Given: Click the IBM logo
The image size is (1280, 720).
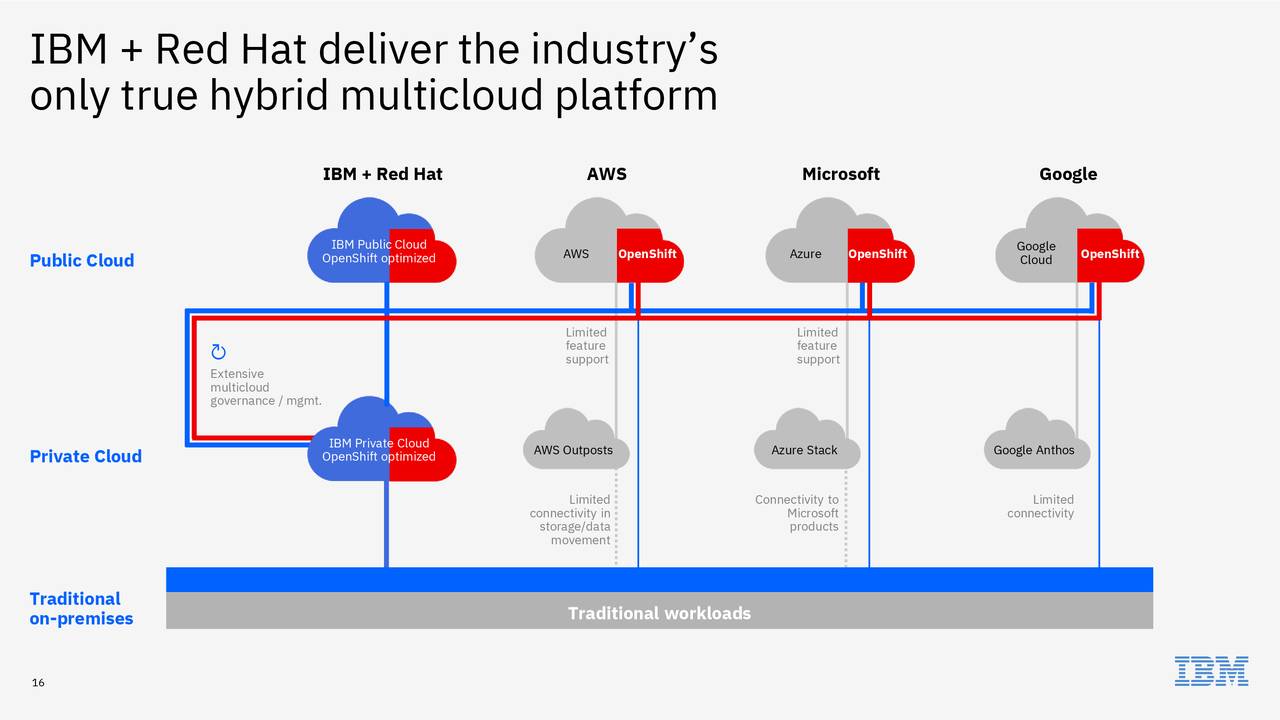Looking at the screenshot, I should (x=1211, y=671).
